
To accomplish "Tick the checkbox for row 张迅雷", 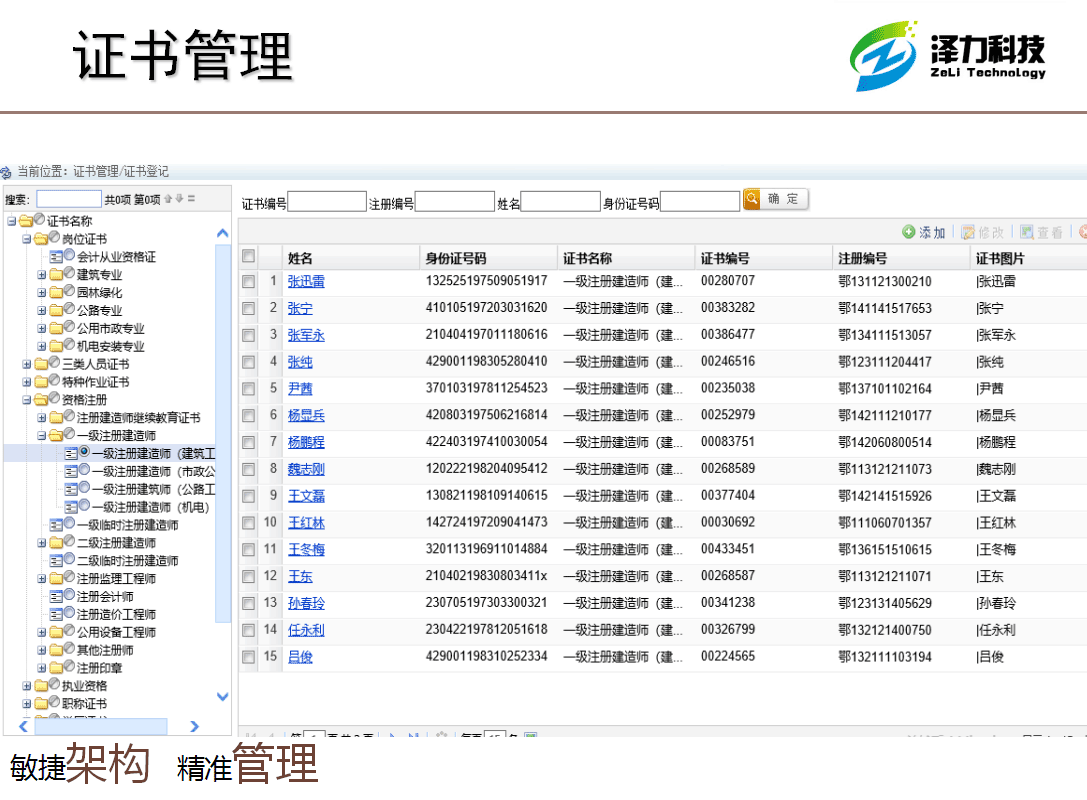I will [248, 282].
